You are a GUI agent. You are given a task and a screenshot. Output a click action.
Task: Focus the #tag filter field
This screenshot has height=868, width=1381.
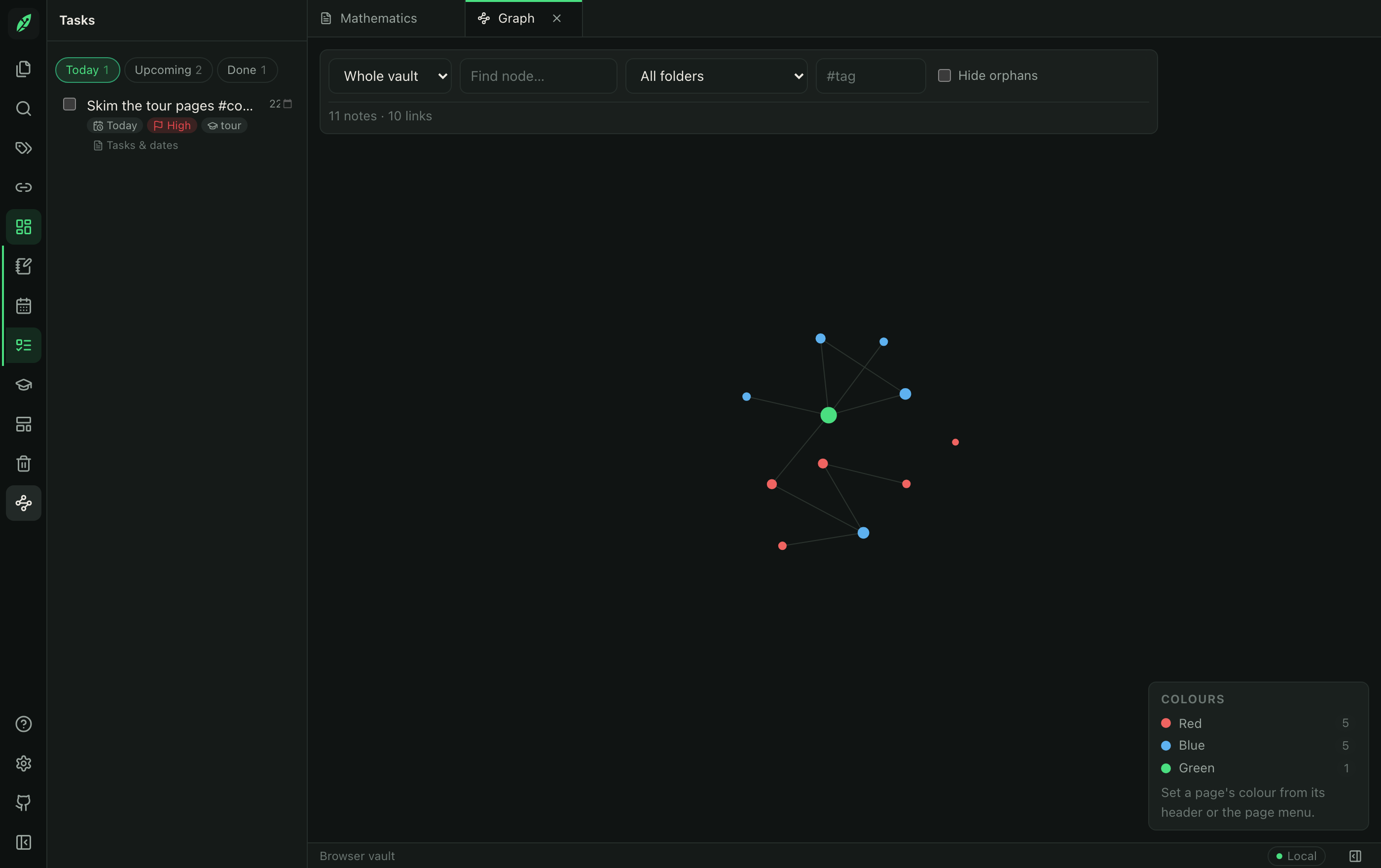pos(871,76)
